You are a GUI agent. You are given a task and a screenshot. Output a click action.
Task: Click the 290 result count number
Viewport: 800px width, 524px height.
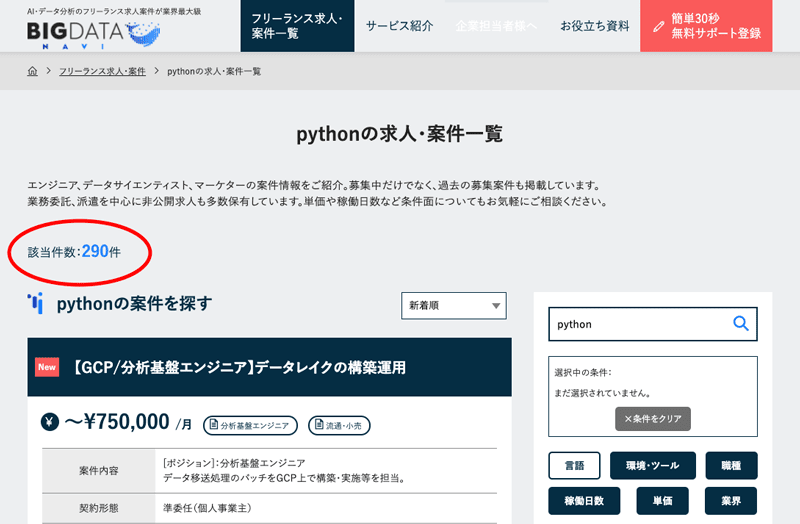[x=95, y=251]
